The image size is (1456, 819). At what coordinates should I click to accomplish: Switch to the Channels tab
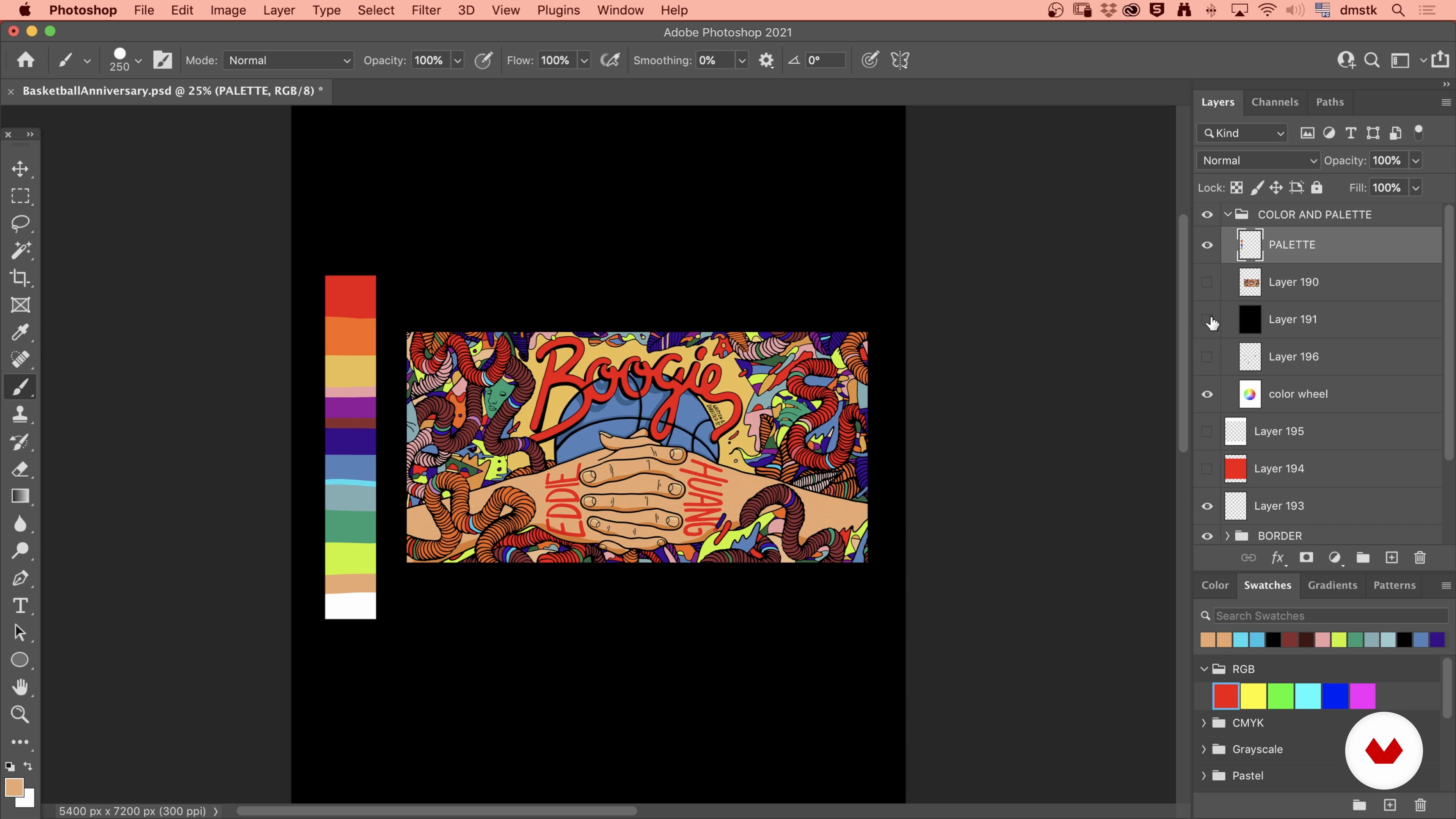pyautogui.click(x=1274, y=102)
